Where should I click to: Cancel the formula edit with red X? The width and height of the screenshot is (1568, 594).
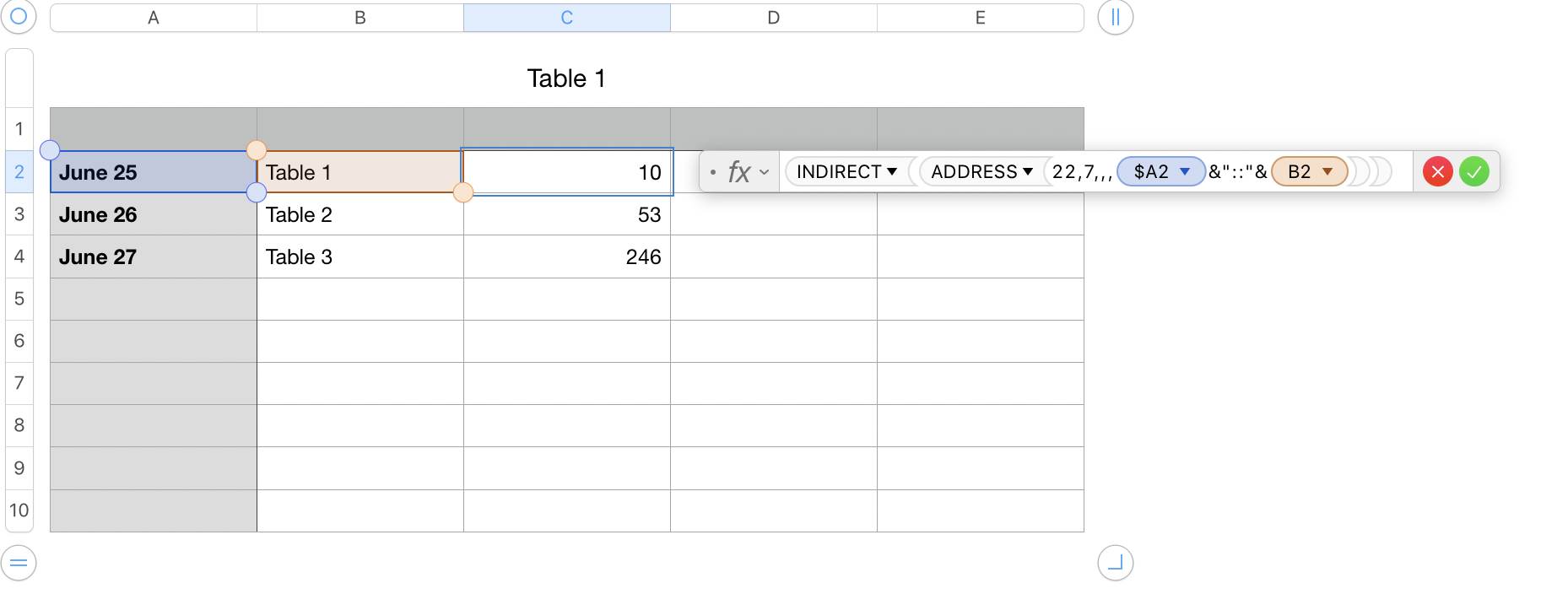1437,172
